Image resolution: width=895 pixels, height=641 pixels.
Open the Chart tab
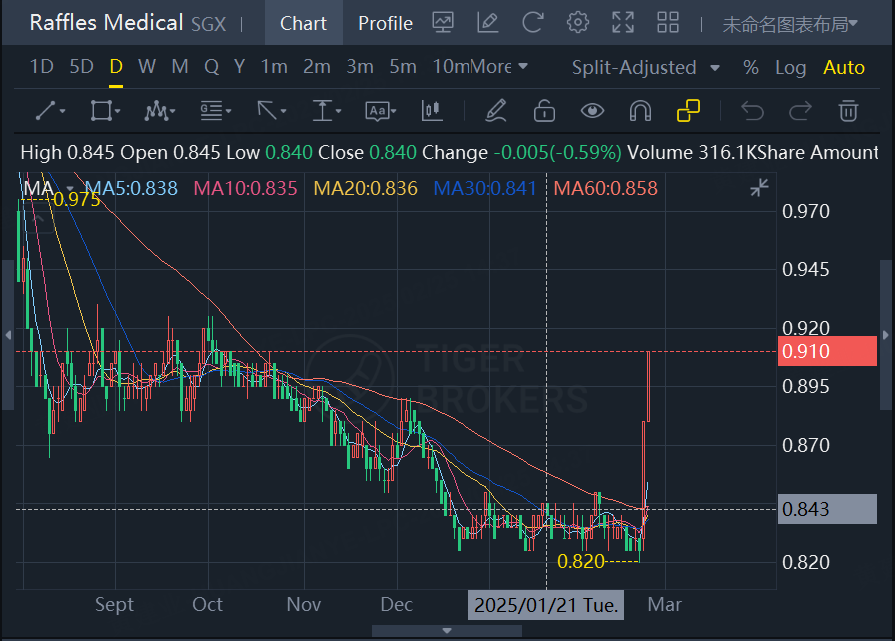(x=303, y=23)
